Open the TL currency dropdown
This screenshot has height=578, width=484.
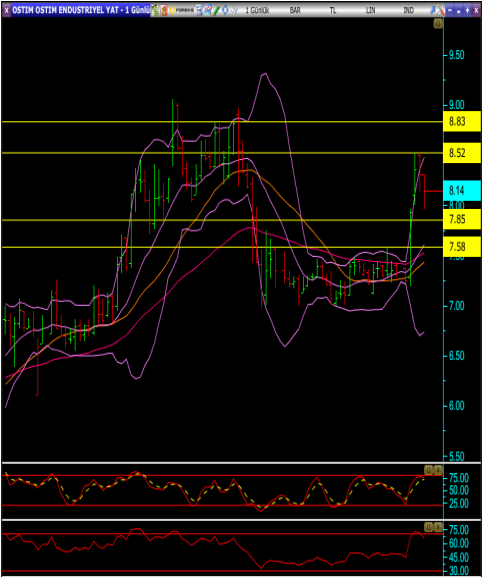(333, 10)
